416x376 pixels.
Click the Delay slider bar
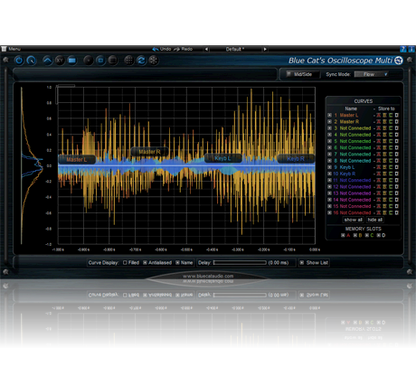(240, 263)
